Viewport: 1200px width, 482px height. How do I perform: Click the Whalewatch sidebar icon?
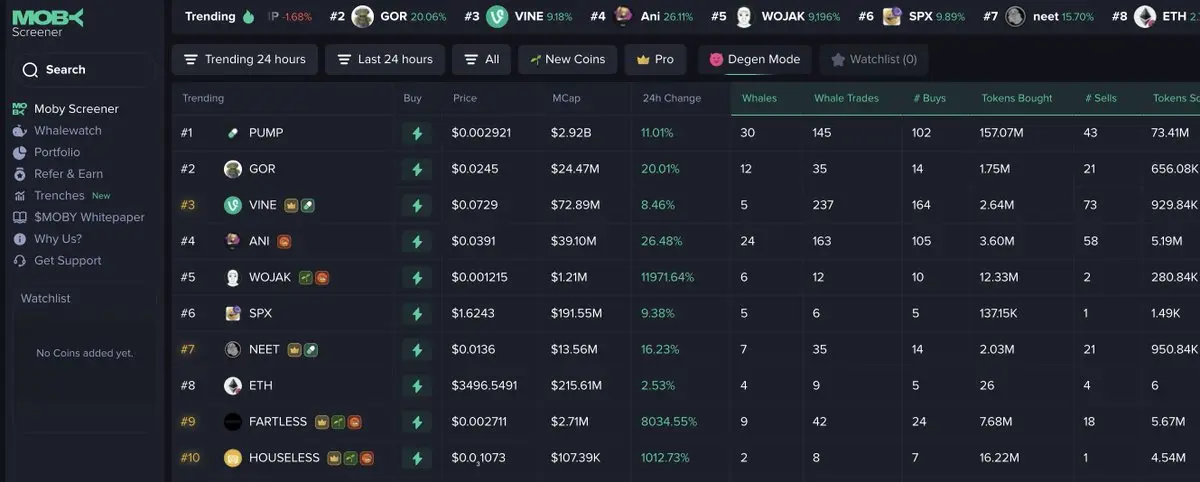(x=19, y=131)
